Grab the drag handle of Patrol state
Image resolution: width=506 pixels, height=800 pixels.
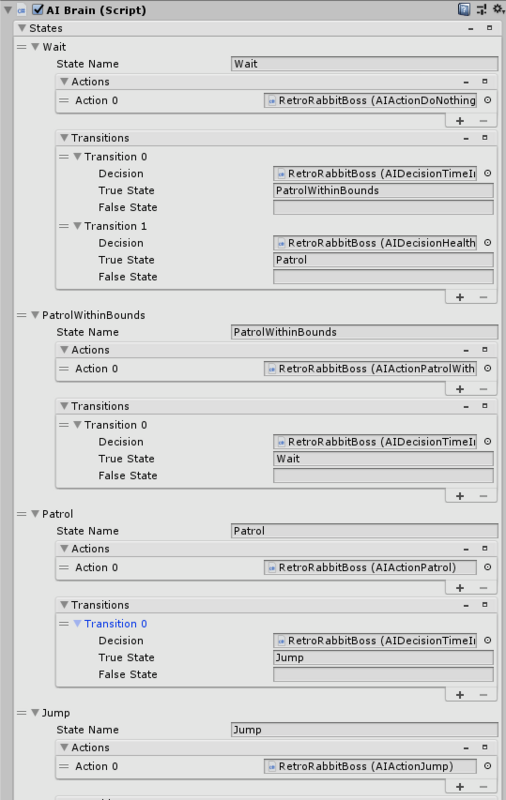click(x=21, y=514)
